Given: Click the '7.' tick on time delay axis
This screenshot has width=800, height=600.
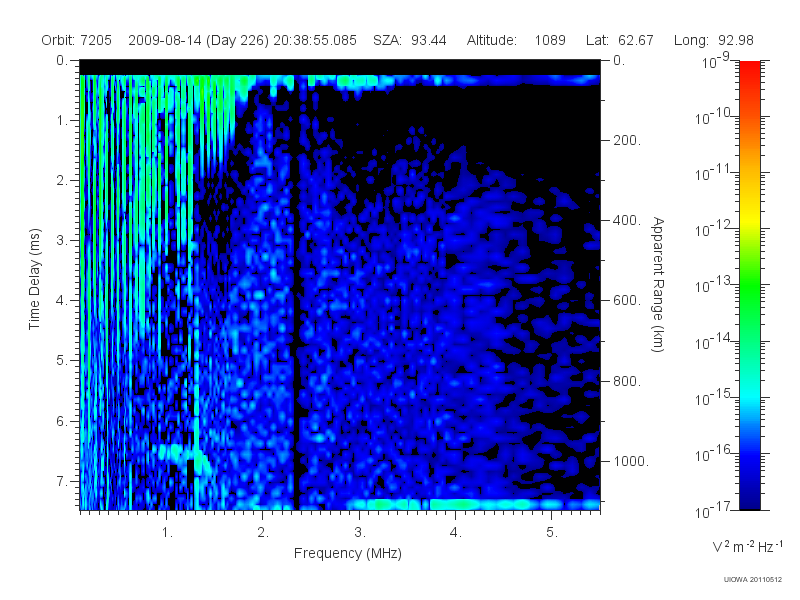Looking at the screenshot, I should pyautogui.click(x=61, y=481).
